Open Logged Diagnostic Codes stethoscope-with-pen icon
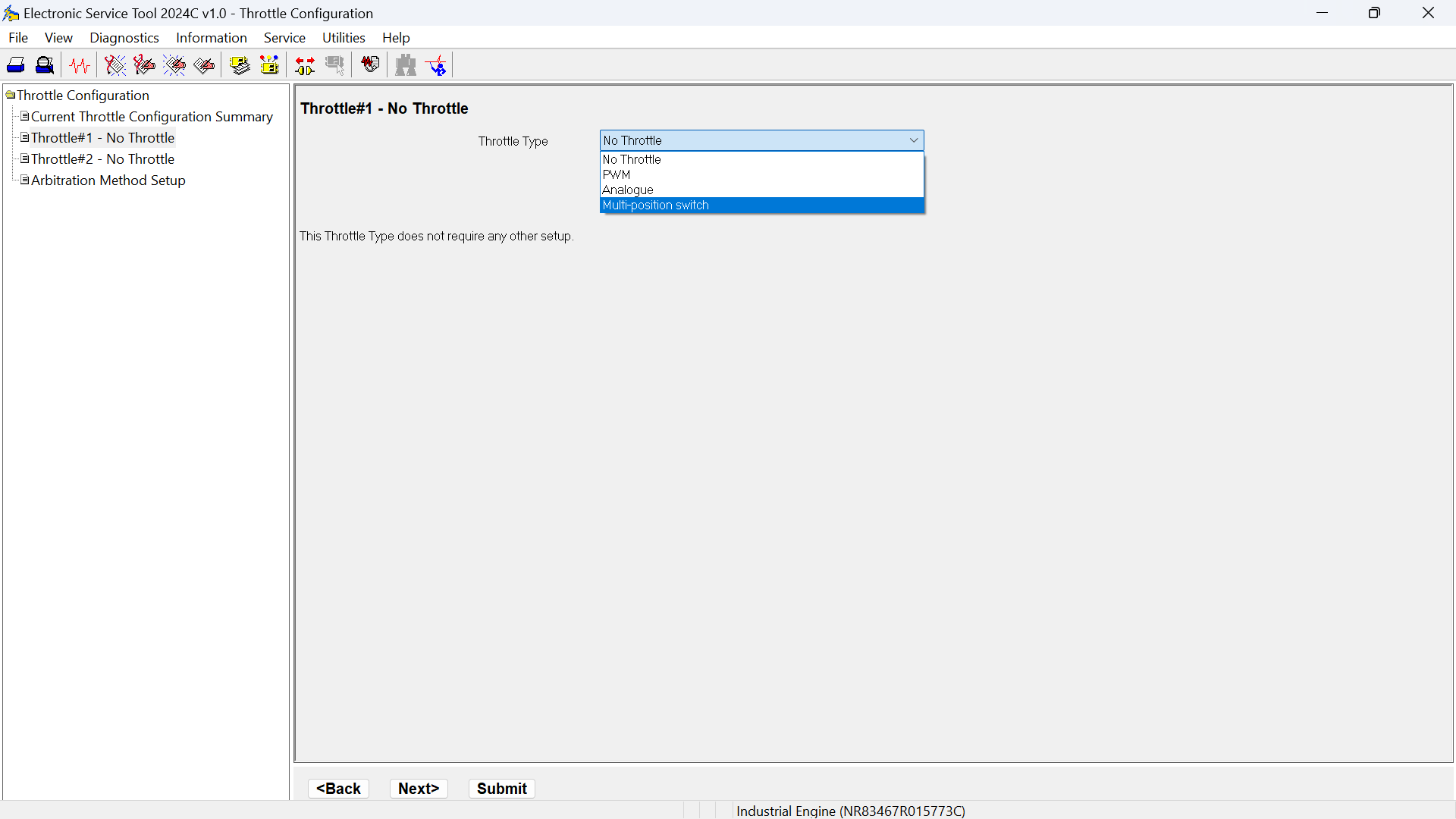1456x819 pixels. (144, 65)
